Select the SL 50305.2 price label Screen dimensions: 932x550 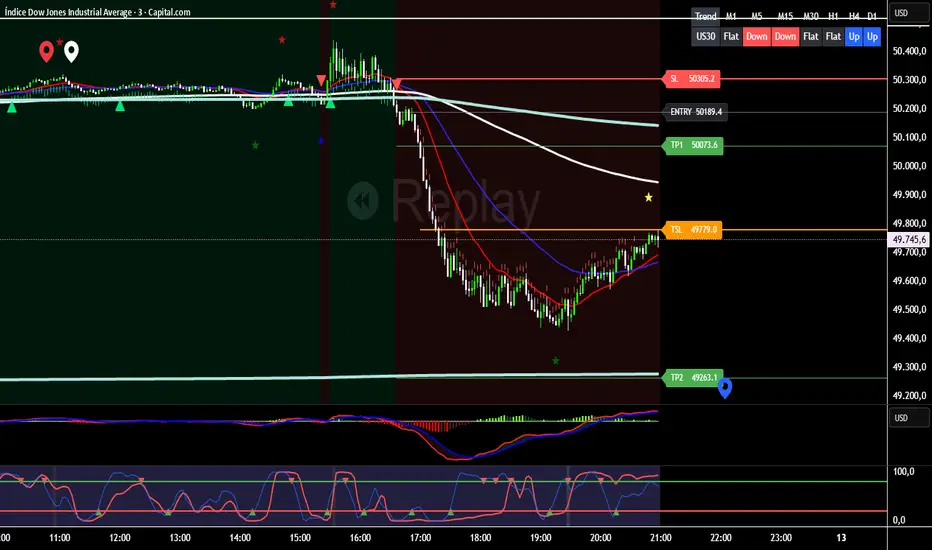tap(692, 78)
